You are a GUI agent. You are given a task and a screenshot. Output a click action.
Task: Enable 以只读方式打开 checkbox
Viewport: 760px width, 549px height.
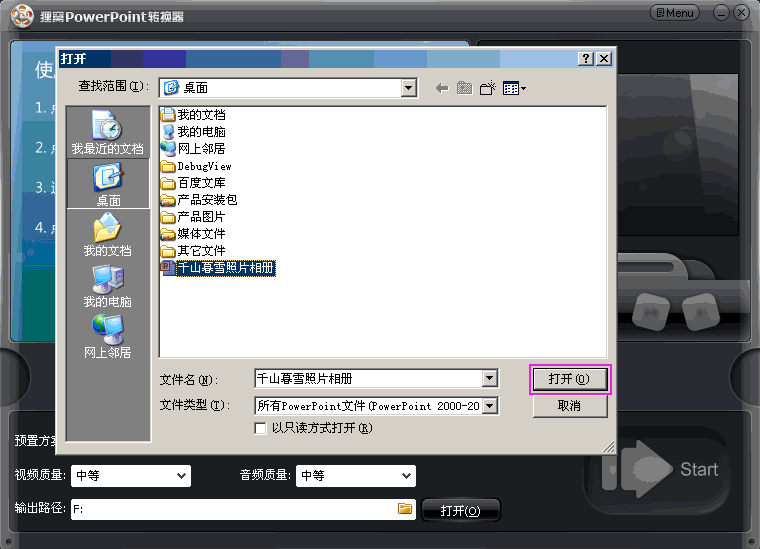point(262,428)
